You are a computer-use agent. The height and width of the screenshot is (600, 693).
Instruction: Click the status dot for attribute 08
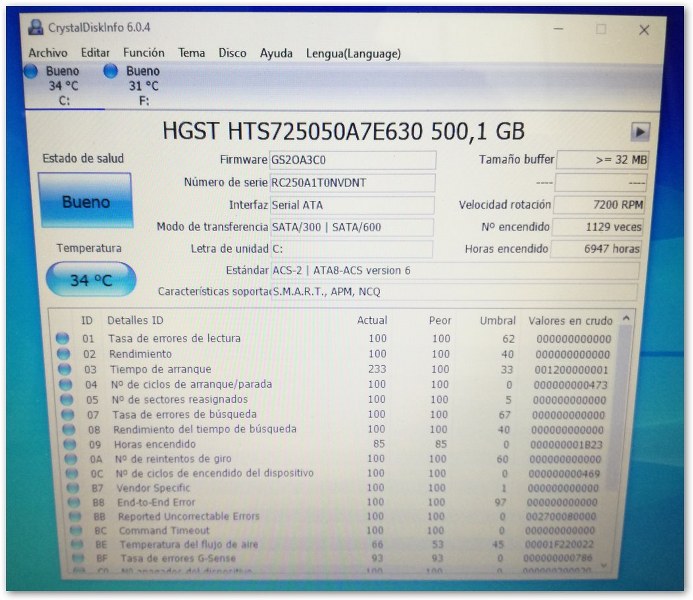coord(69,429)
